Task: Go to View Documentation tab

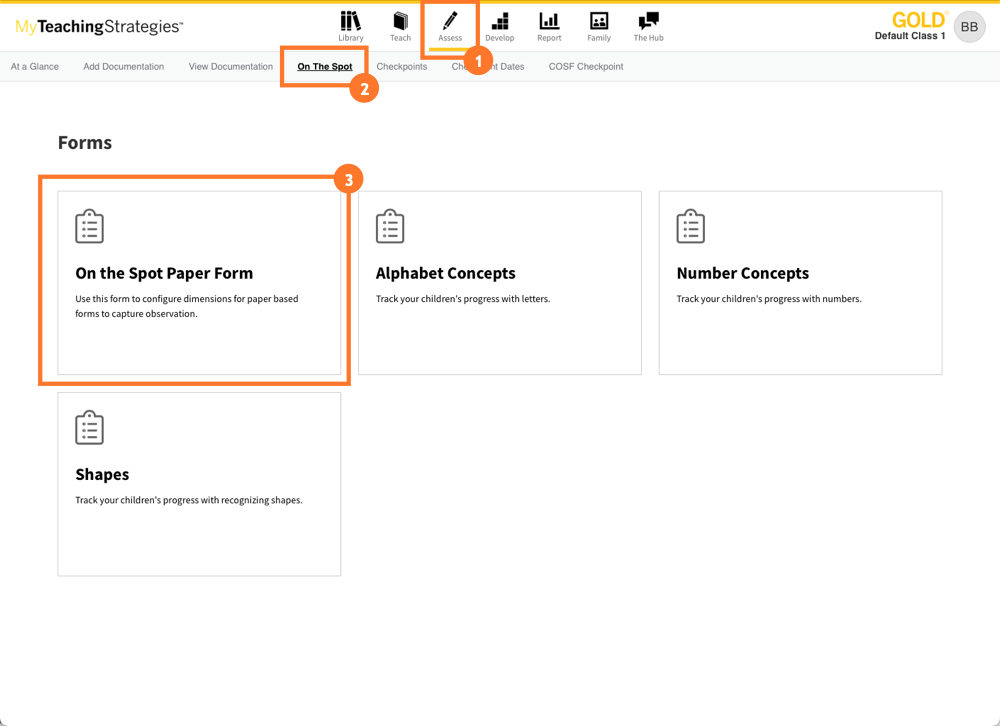Action: click(x=231, y=67)
